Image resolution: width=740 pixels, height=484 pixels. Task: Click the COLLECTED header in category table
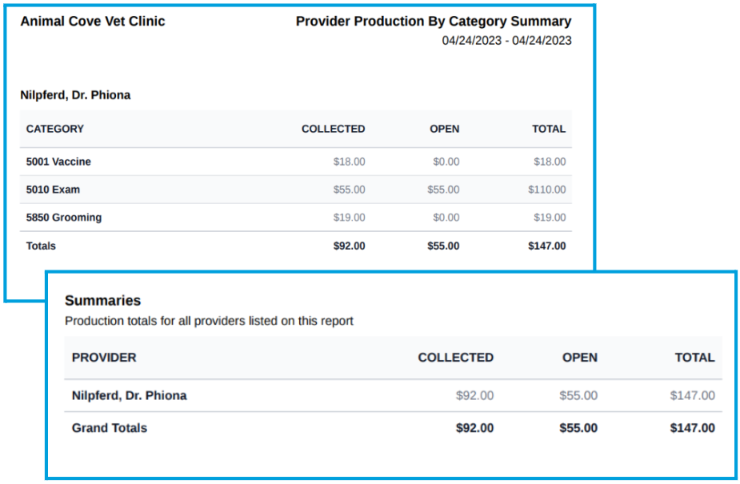[x=333, y=129]
